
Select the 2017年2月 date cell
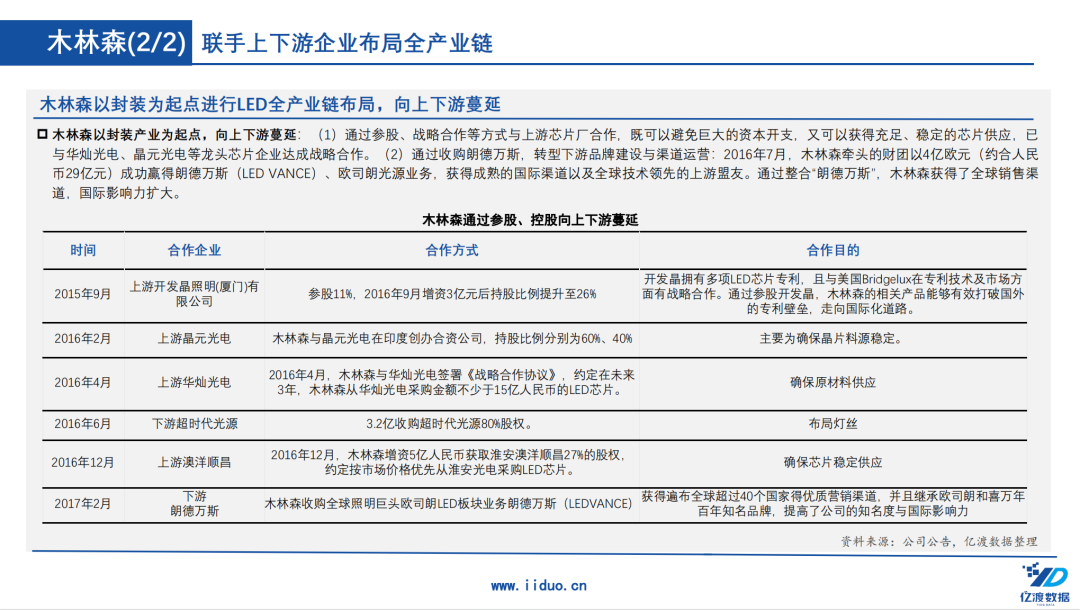(x=83, y=504)
